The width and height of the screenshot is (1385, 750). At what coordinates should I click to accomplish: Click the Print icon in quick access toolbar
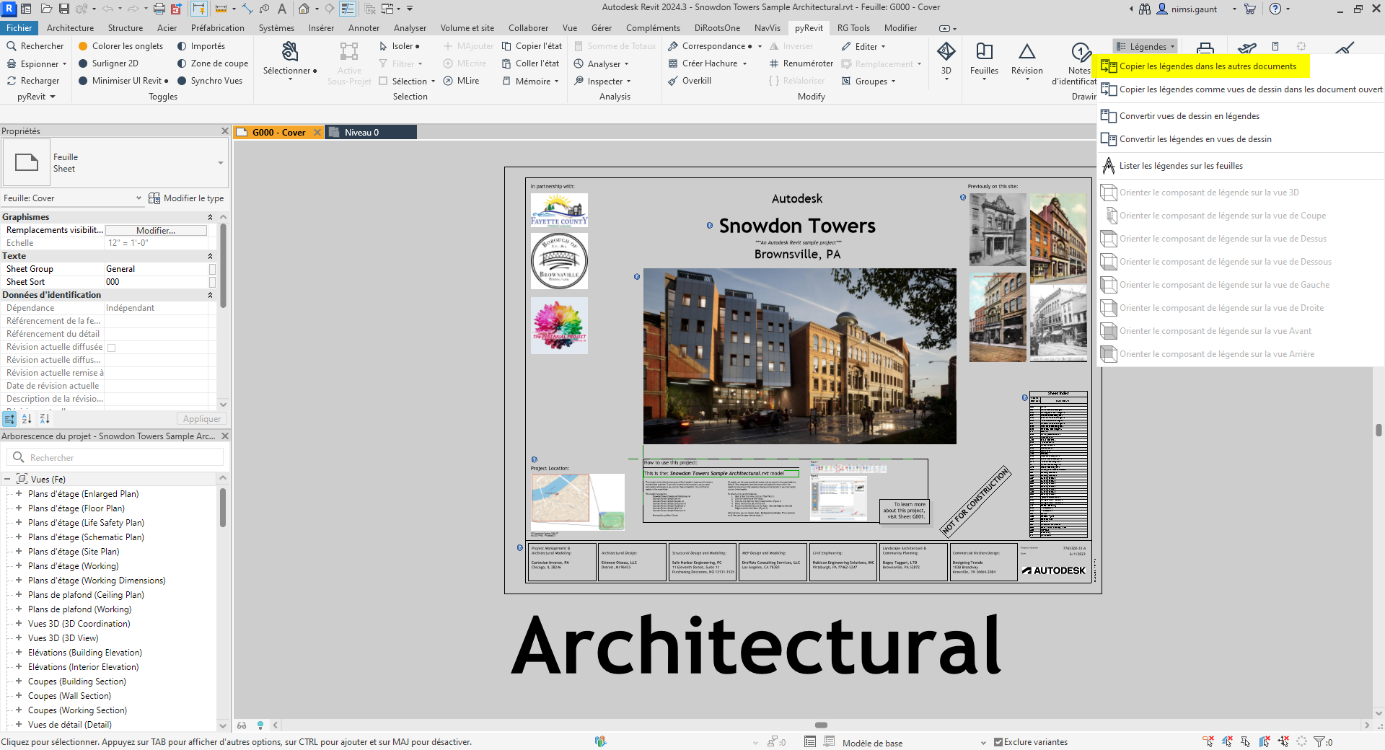159,8
